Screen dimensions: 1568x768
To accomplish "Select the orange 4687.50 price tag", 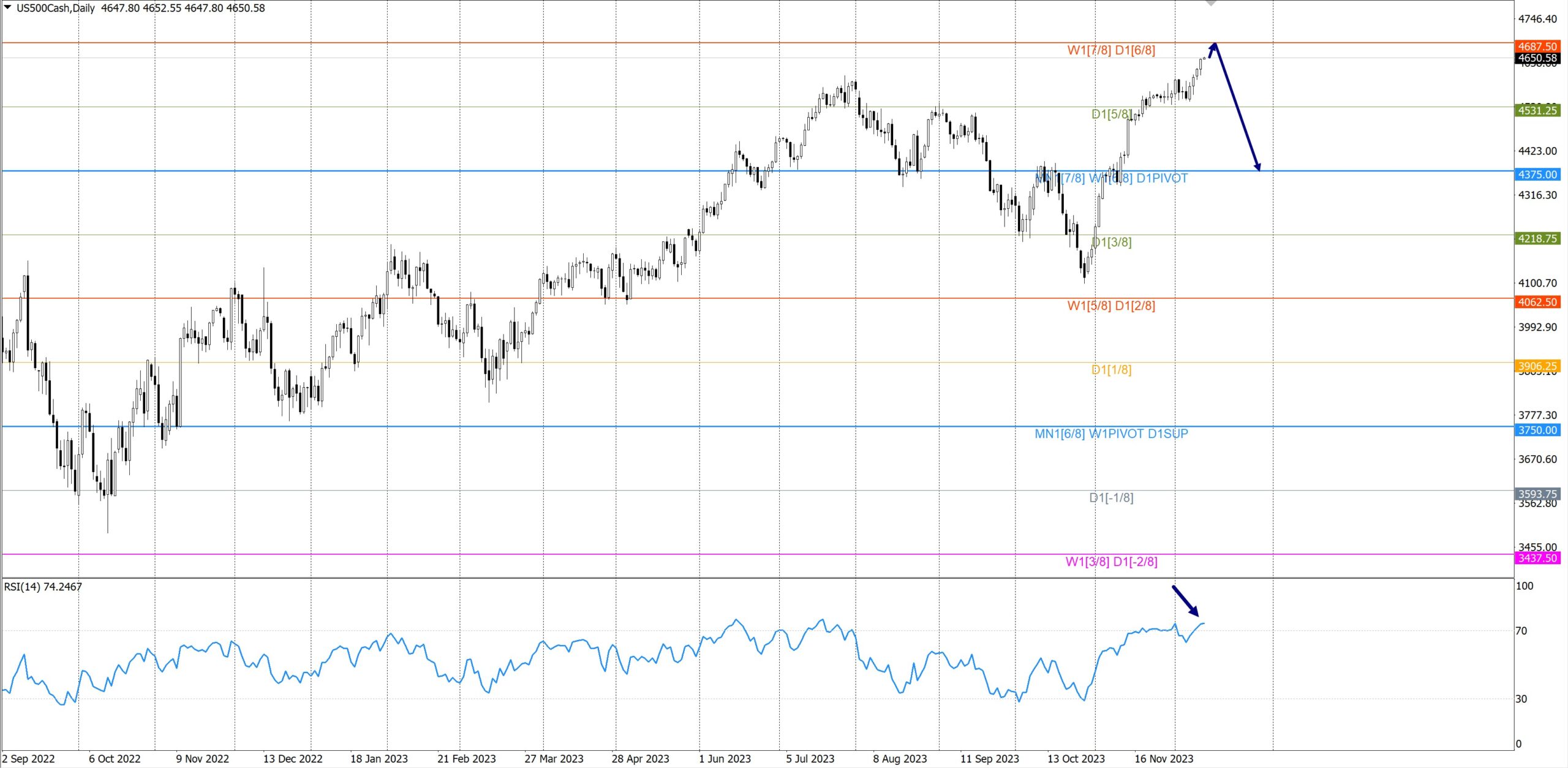I will [1537, 47].
